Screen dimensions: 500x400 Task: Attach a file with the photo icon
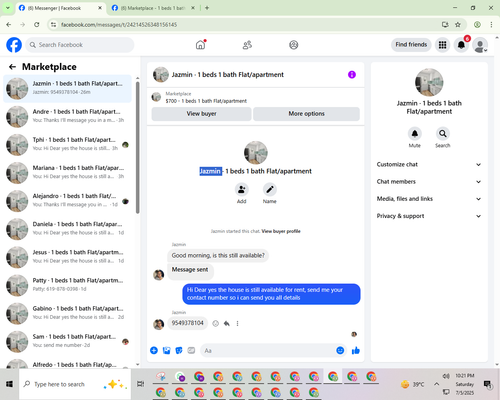tap(166, 350)
